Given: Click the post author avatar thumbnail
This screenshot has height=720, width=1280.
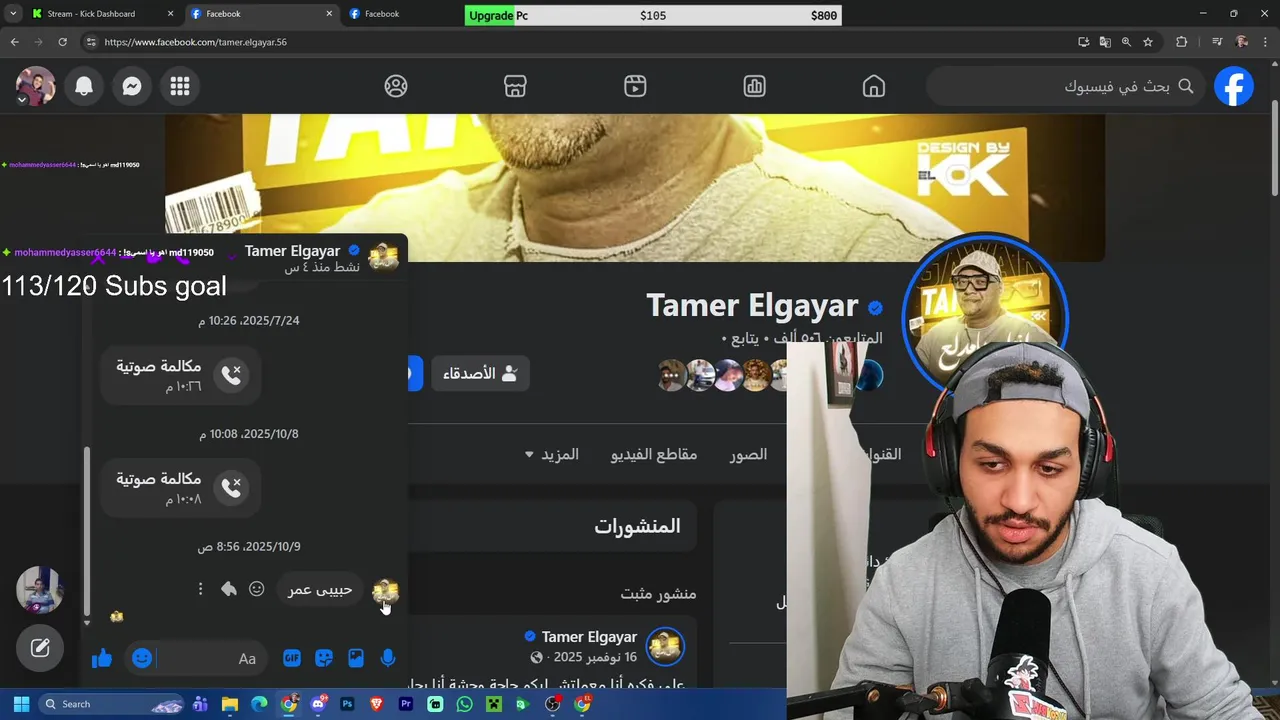Looking at the screenshot, I should click(665, 647).
